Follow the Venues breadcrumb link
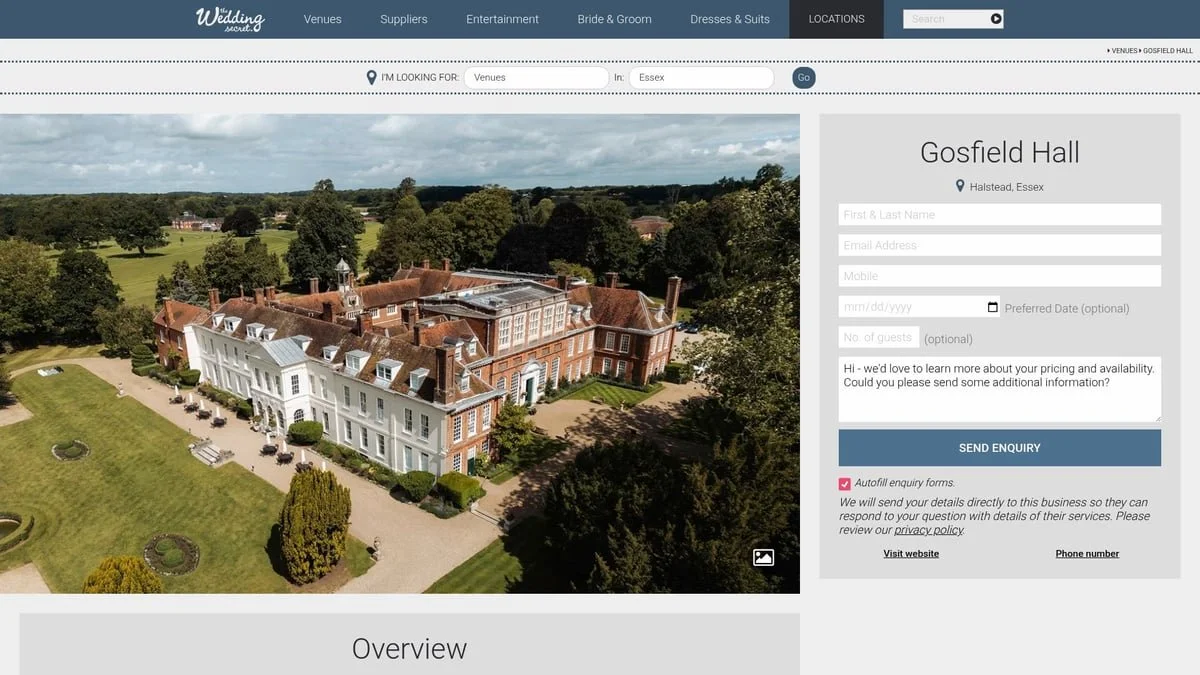This screenshot has height=675, width=1200. (1125, 50)
